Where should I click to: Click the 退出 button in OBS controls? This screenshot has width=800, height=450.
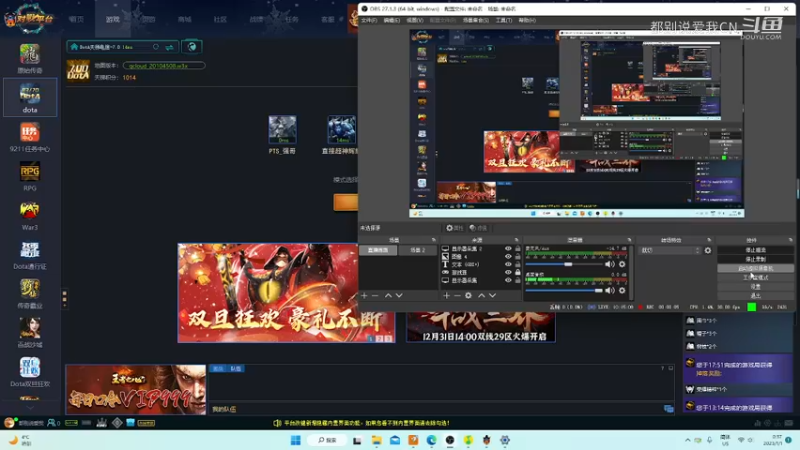pos(756,296)
